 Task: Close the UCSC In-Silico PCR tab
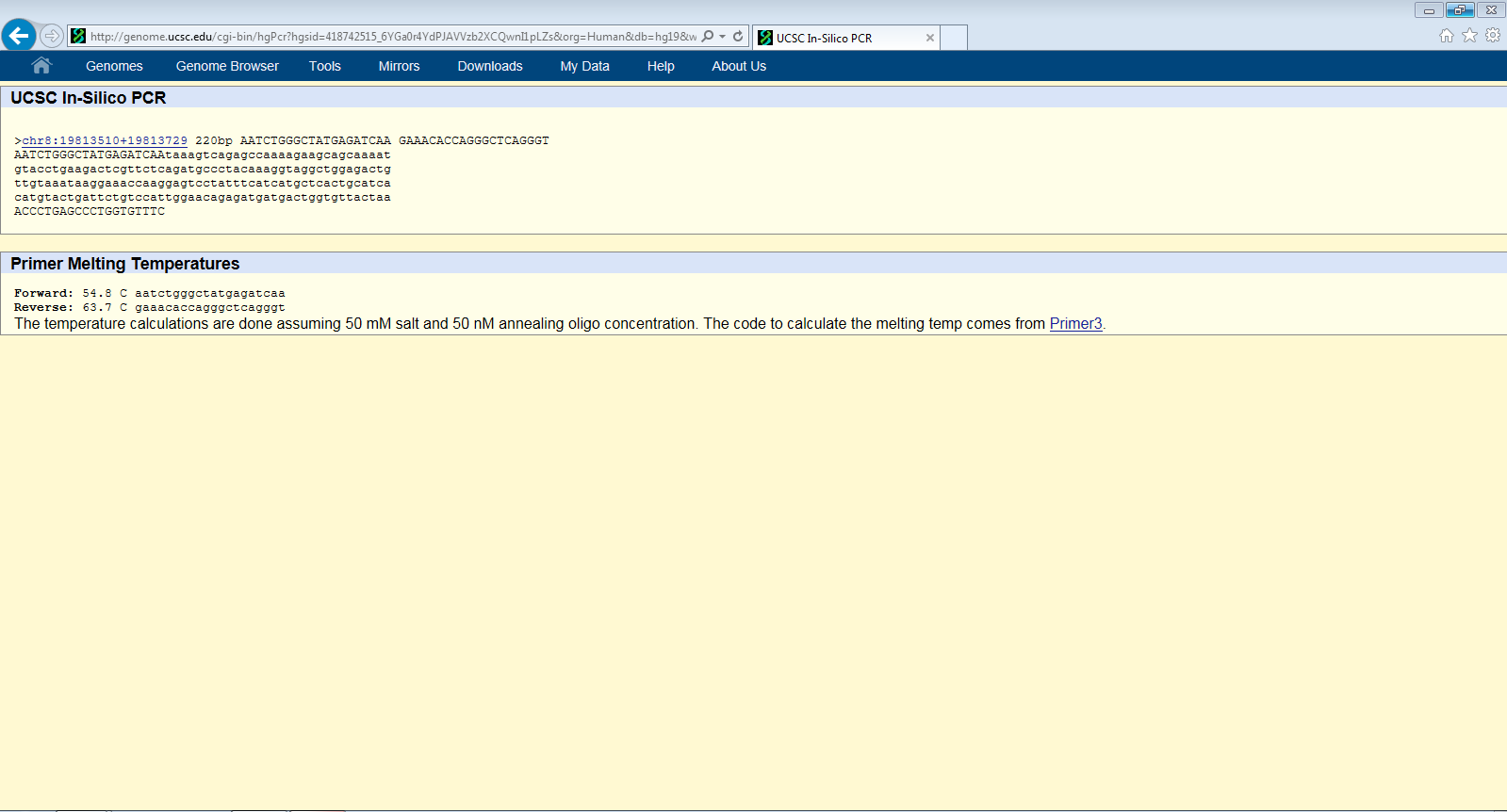[929, 38]
